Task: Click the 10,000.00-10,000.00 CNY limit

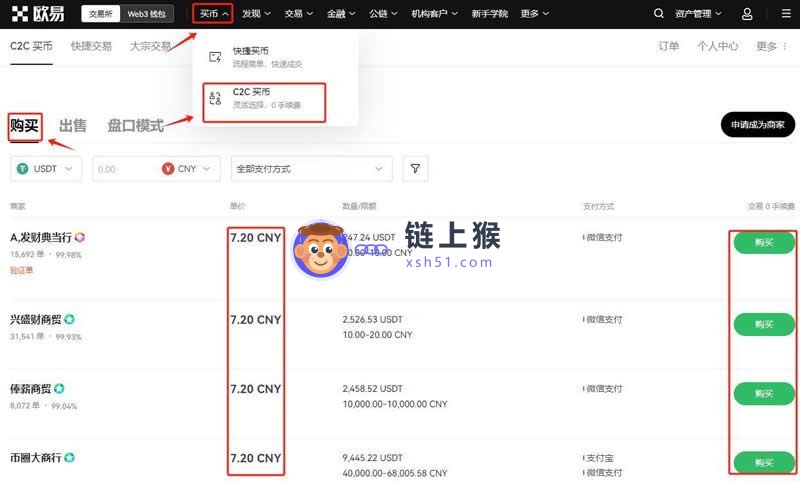Action: click(395, 404)
